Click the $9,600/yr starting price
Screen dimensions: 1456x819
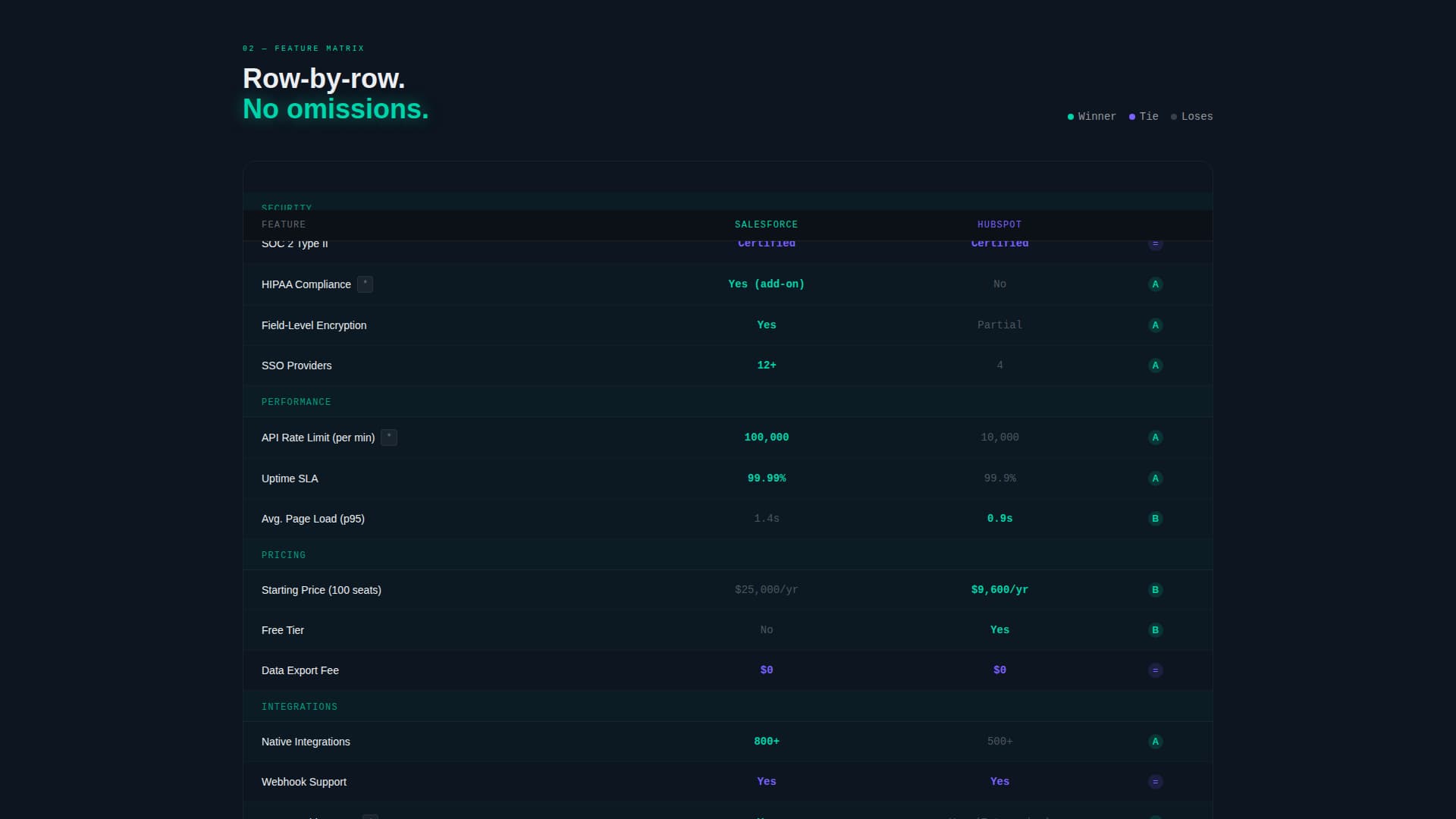tap(999, 590)
